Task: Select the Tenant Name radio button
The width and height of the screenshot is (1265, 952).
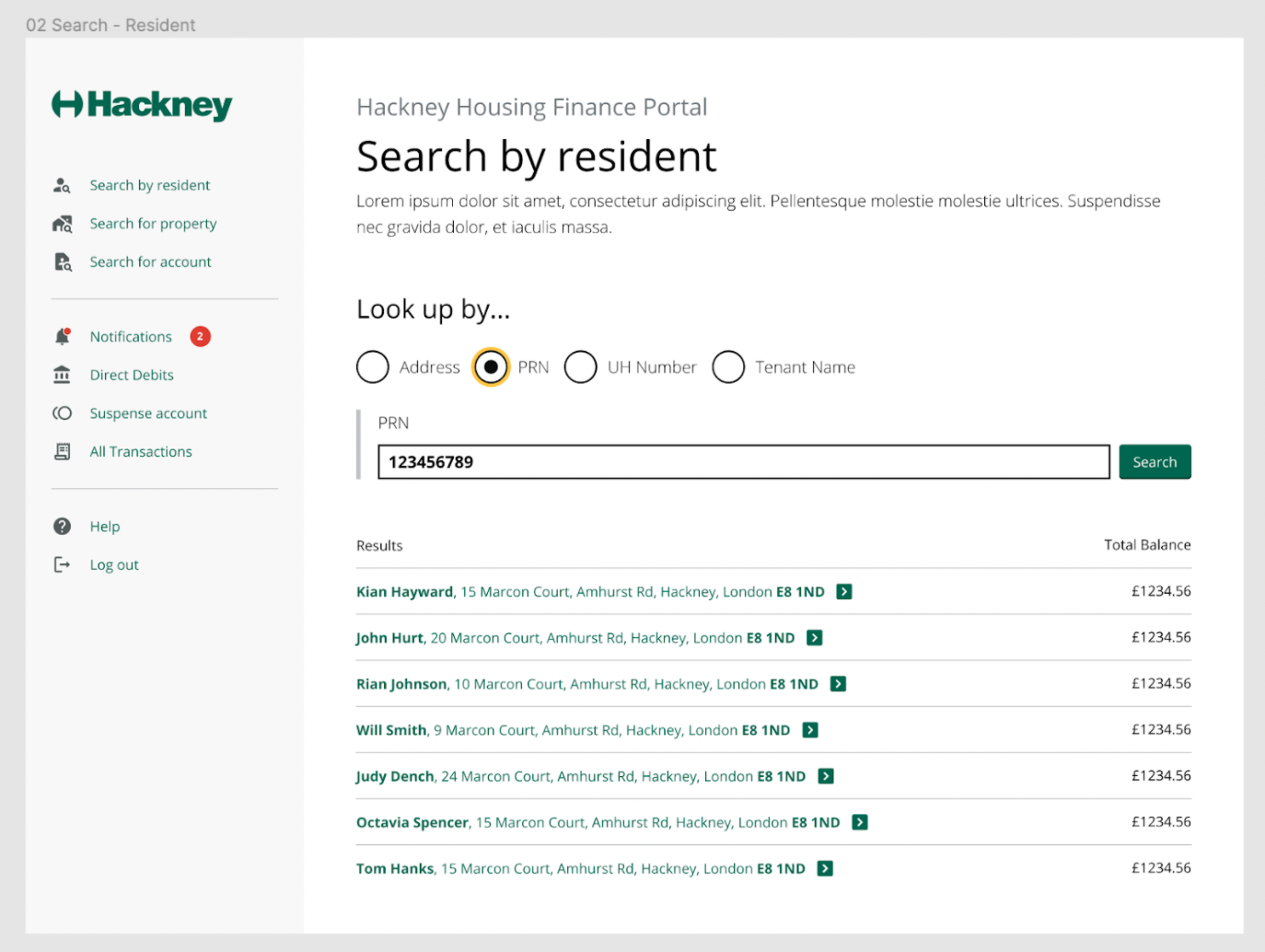Action: (x=728, y=366)
